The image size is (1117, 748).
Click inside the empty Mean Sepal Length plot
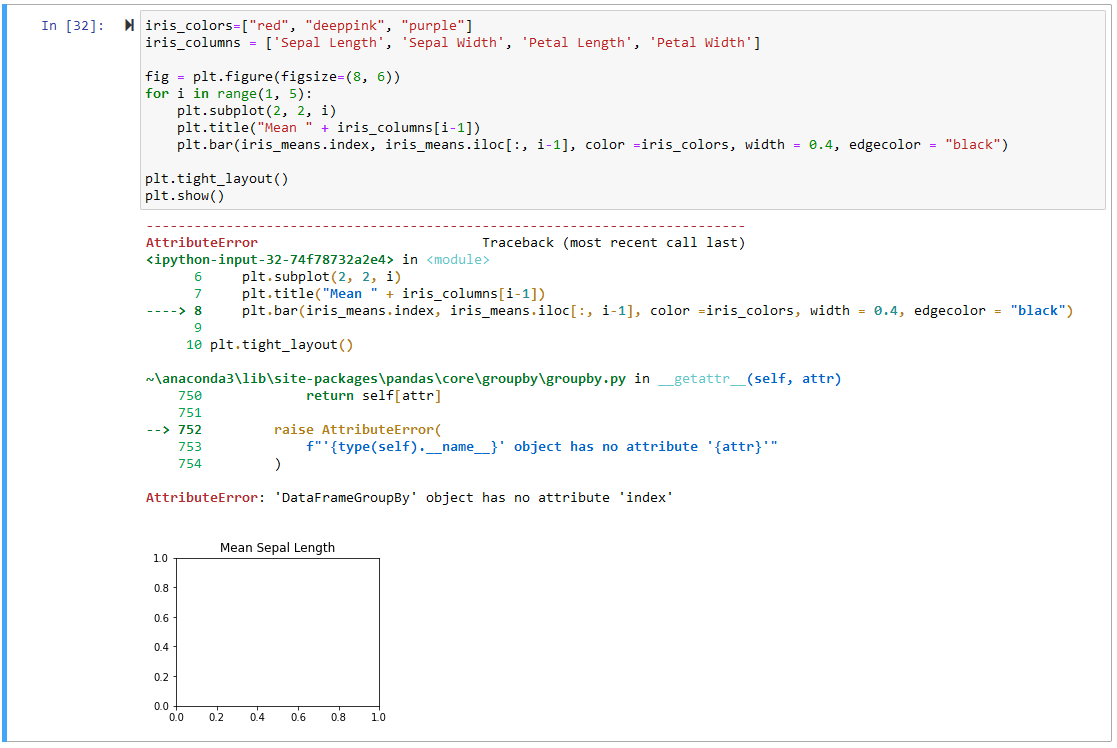click(278, 633)
